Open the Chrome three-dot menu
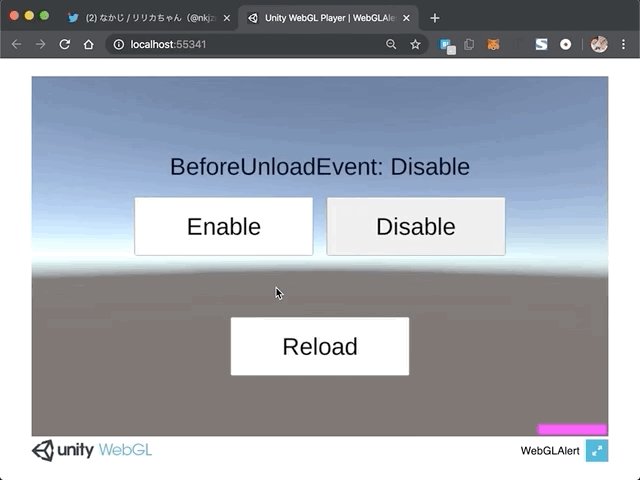This screenshot has height=480, width=640. tap(623, 44)
